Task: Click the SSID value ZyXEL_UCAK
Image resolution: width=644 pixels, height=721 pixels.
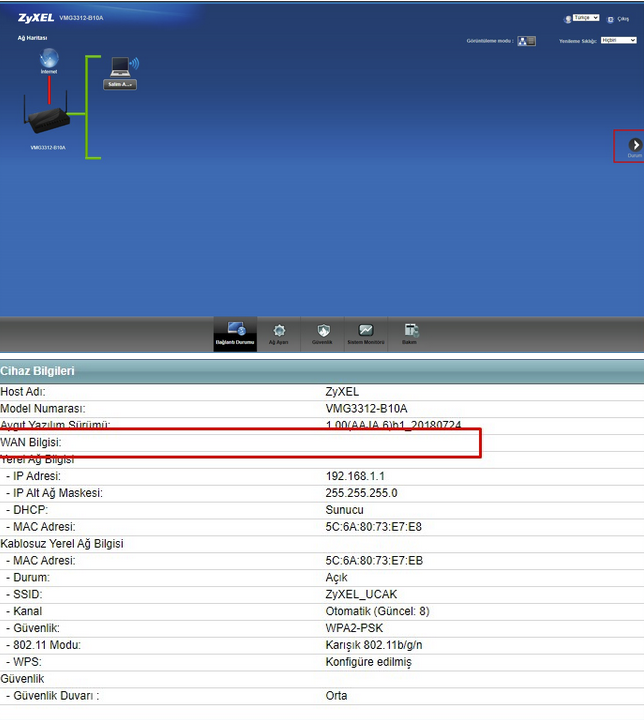Action: [361, 595]
